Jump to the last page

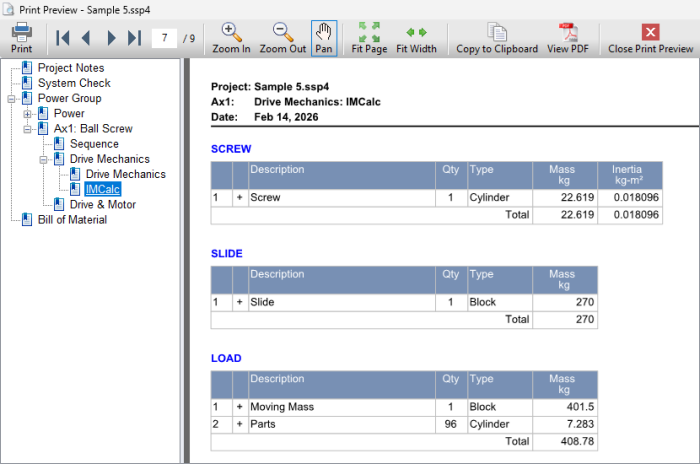coord(135,38)
